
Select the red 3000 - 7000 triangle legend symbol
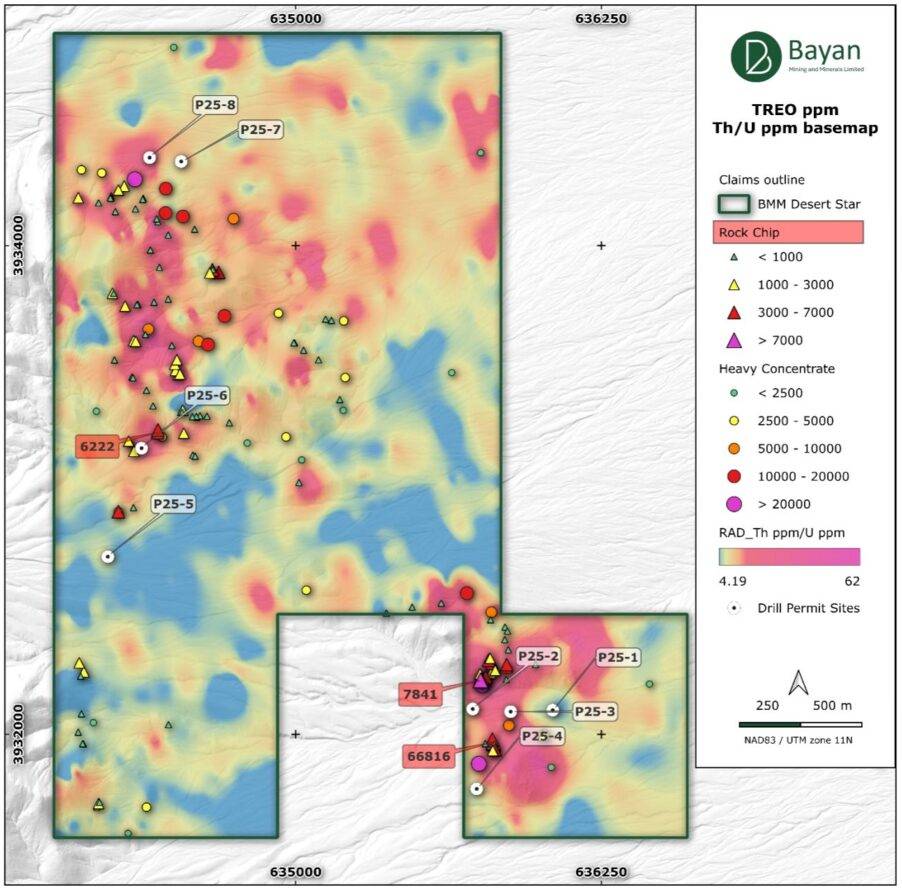click(x=732, y=312)
